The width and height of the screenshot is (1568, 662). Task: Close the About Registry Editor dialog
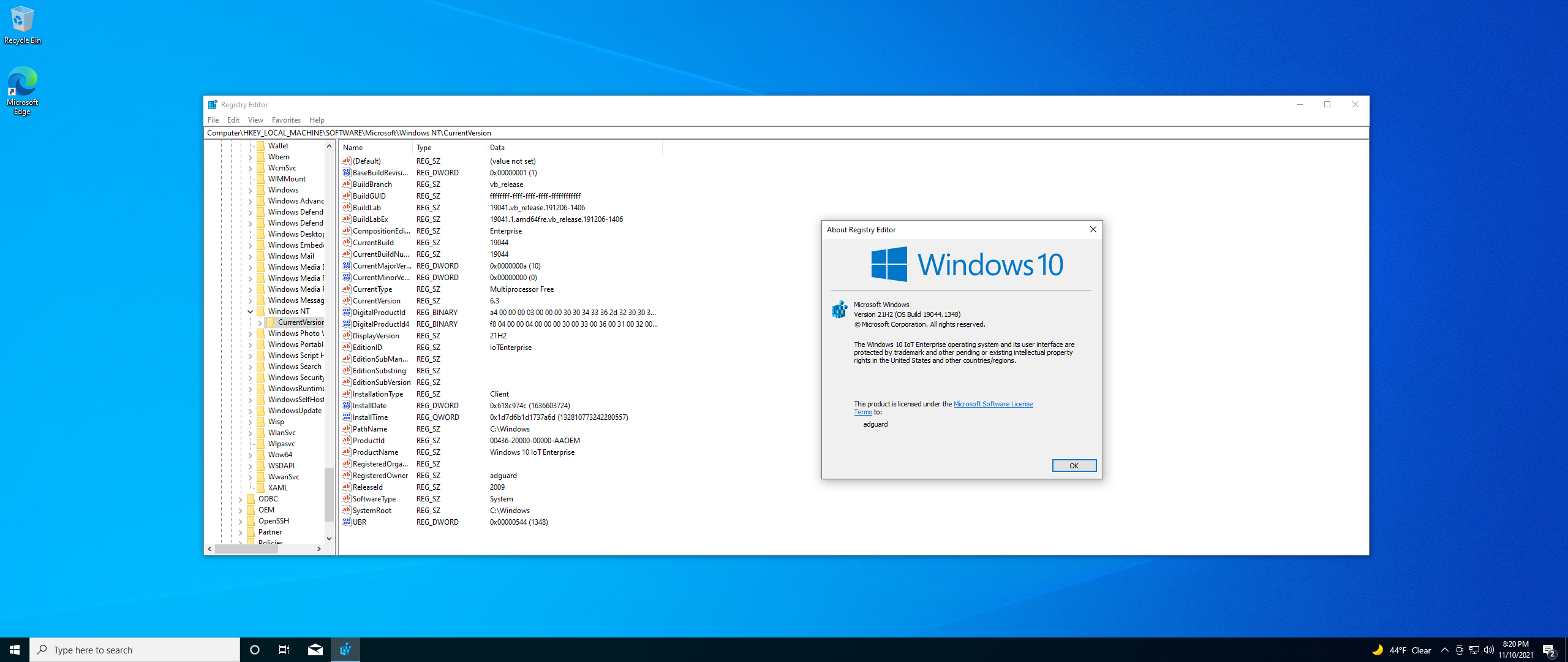pos(1093,229)
